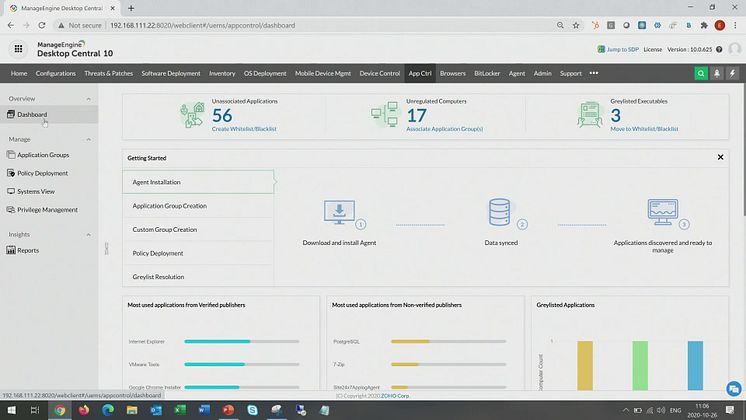Screen dimensions: 746x420
Task: Open the notifications bell icon
Action: [x=717, y=73]
